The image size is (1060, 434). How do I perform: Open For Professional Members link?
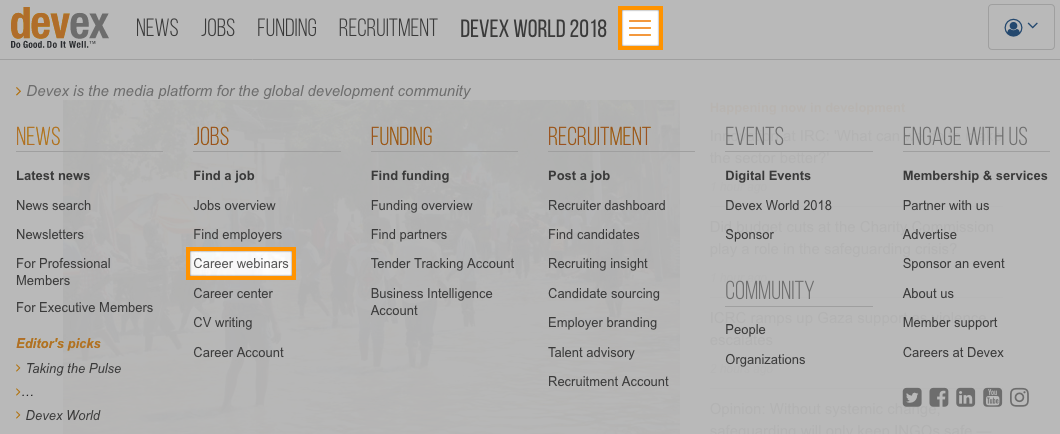pyautogui.click(x=64, y=272)
